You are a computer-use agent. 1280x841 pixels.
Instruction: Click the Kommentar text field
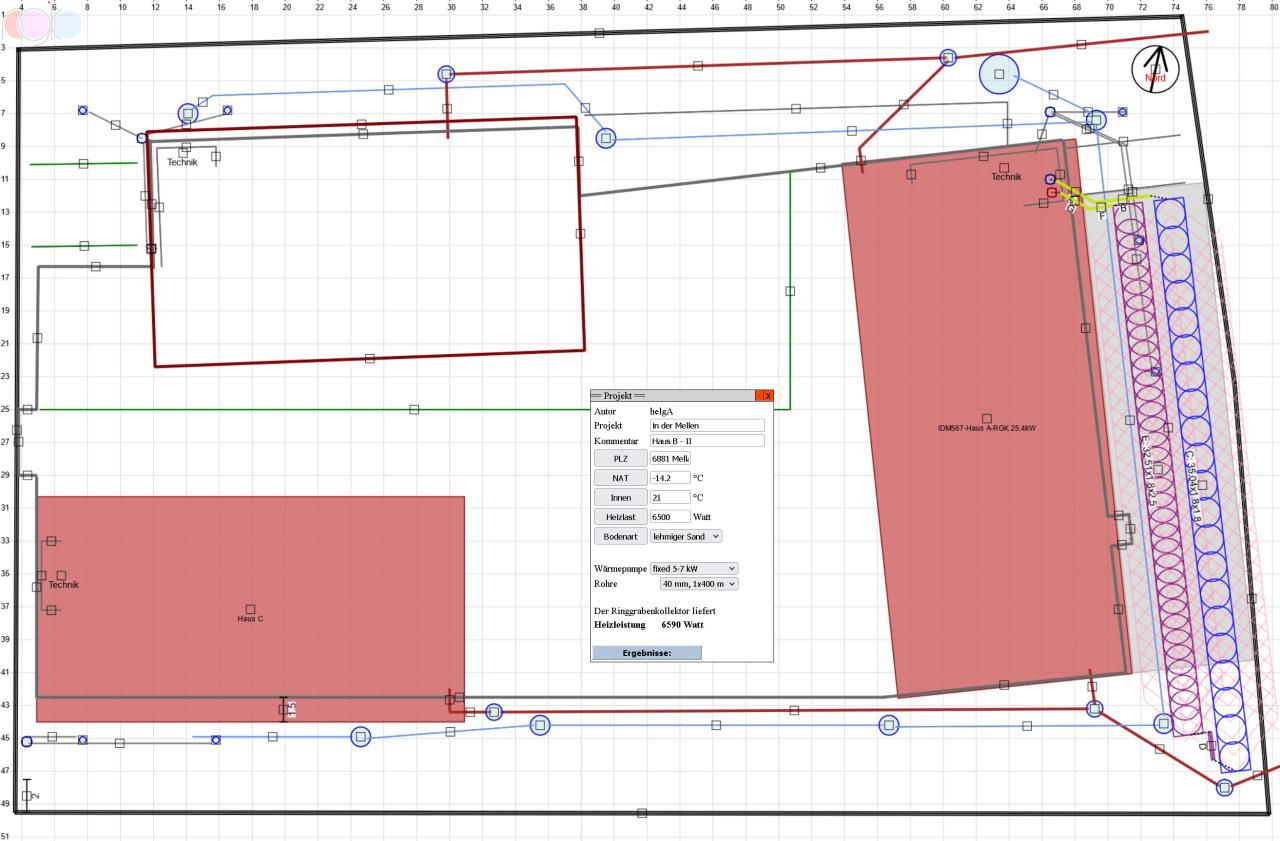[706, 441]
